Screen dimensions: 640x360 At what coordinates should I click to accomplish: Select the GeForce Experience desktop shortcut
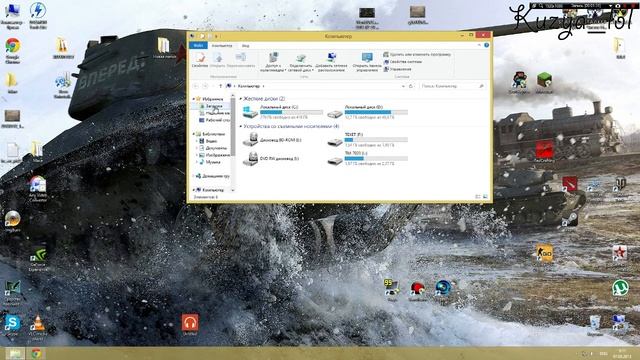tap(38, 256)
